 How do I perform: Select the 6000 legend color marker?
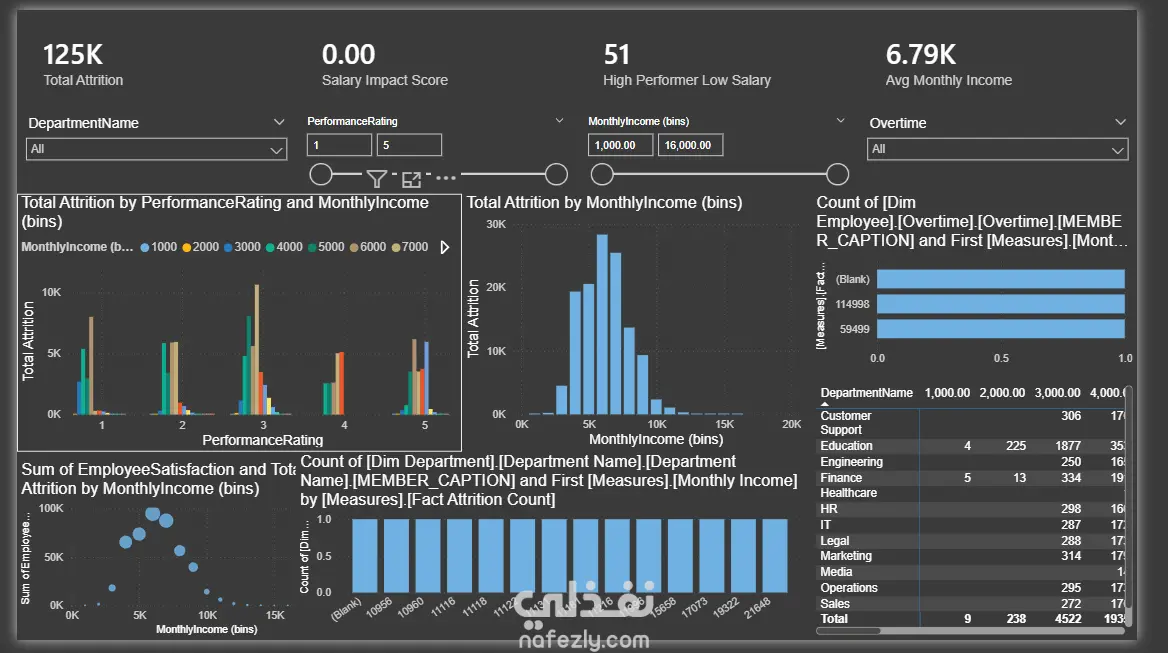[354, 247]
